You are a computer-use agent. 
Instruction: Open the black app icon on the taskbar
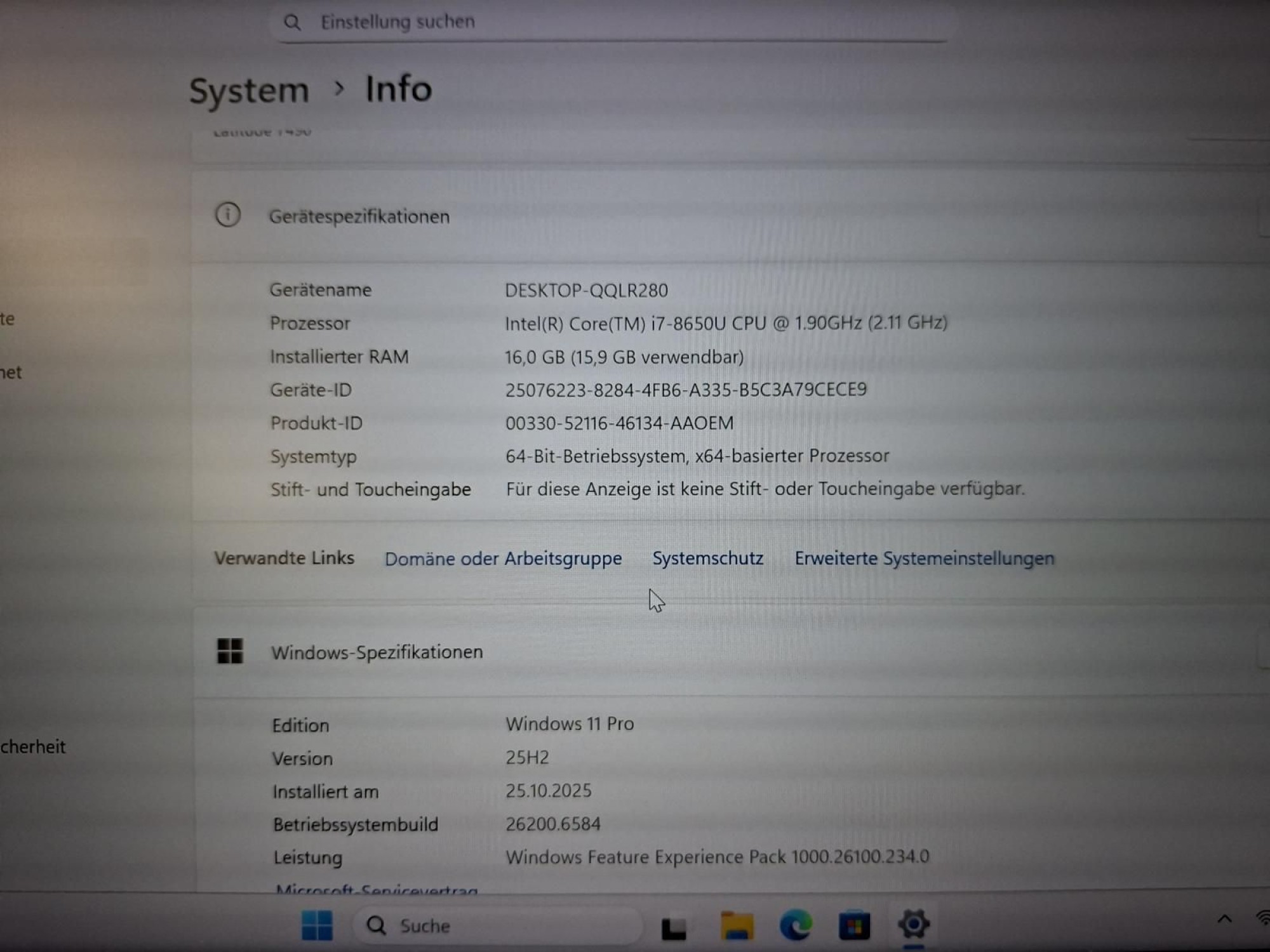click(x=674, y=928)
